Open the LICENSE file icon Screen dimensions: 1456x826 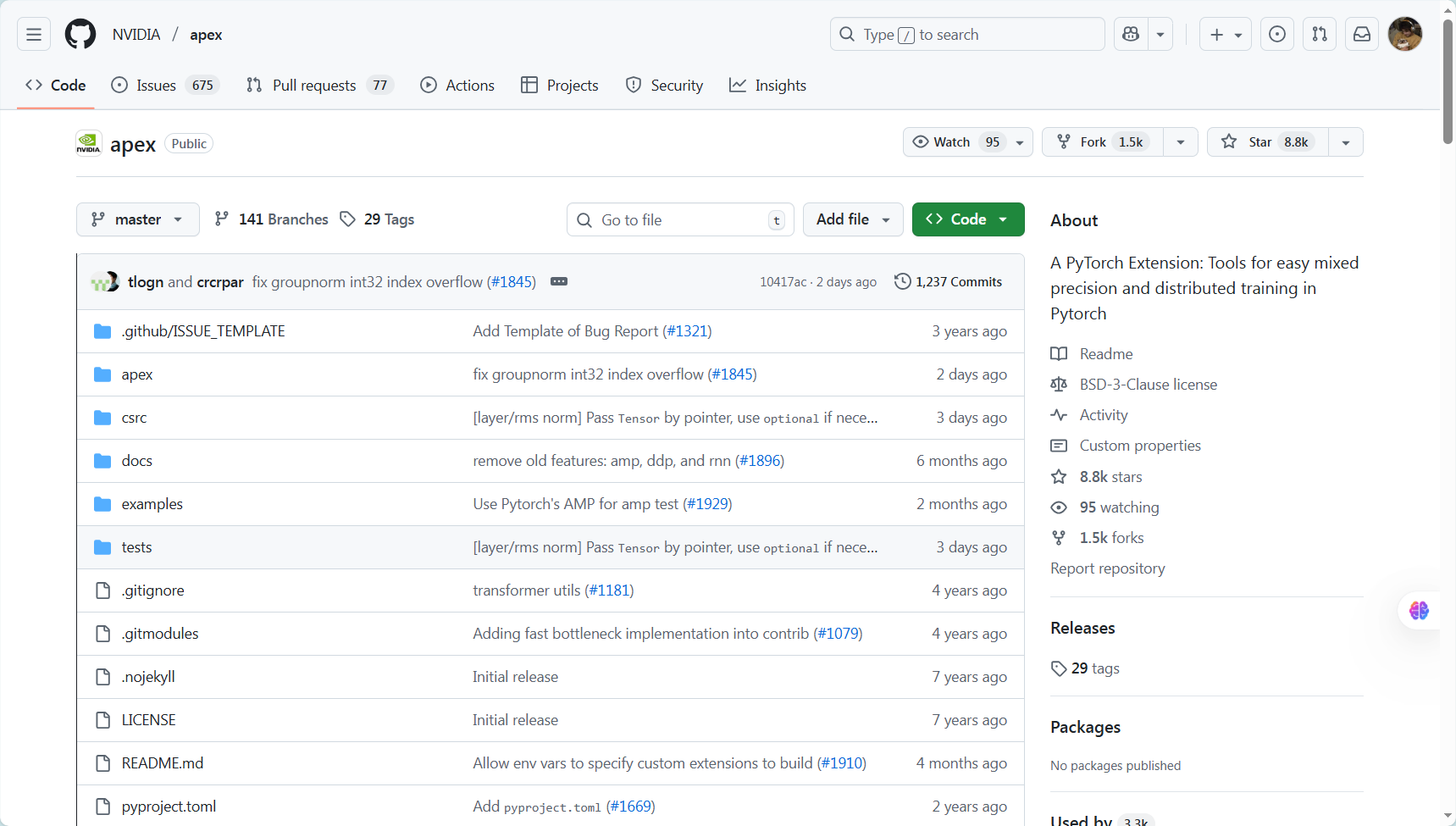tap(102, 720)
